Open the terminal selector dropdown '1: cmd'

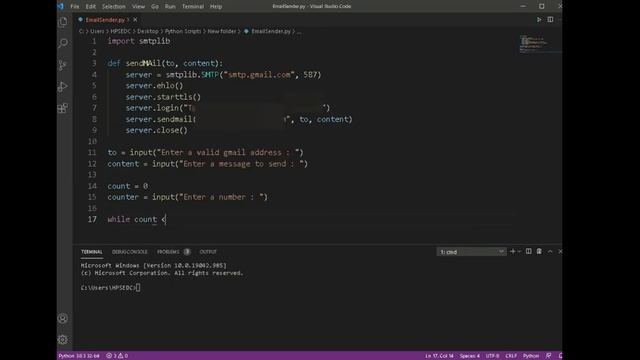click(x=471, y=252)
